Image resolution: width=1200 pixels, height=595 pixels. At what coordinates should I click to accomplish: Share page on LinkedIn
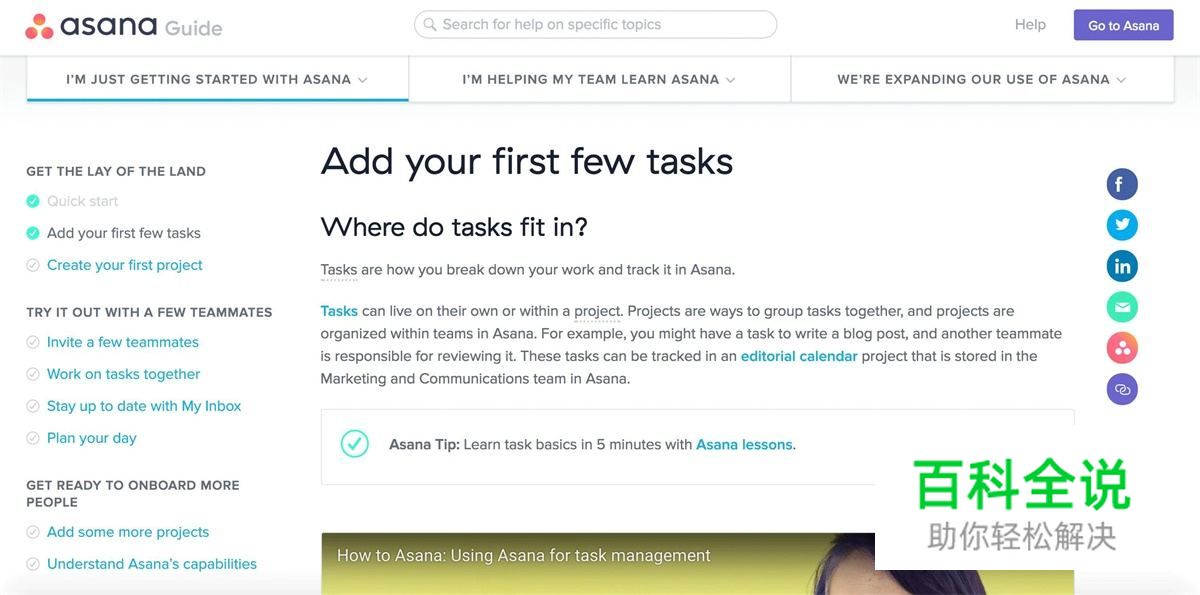pyautogui.click(x=1122, y=266)
